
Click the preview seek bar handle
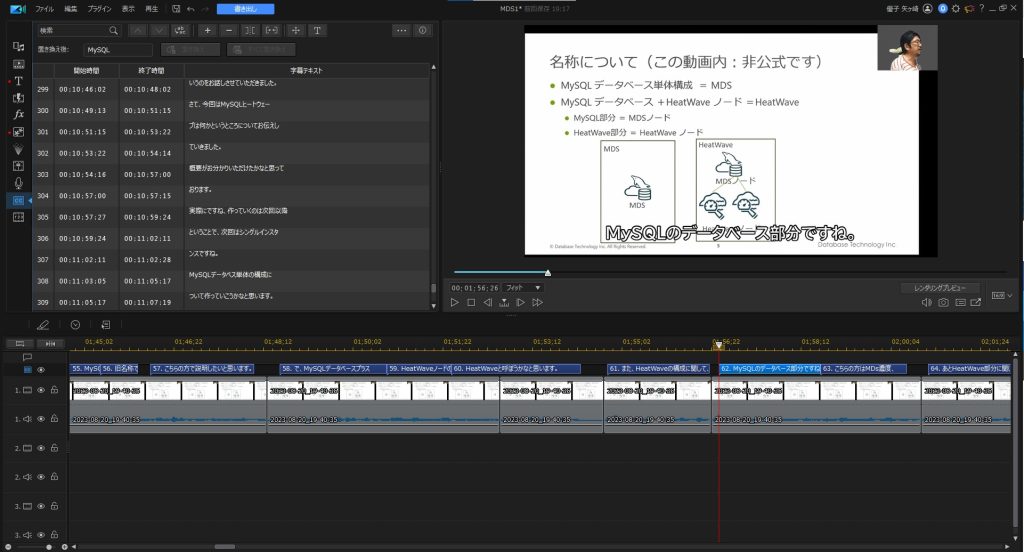point(548,272)
